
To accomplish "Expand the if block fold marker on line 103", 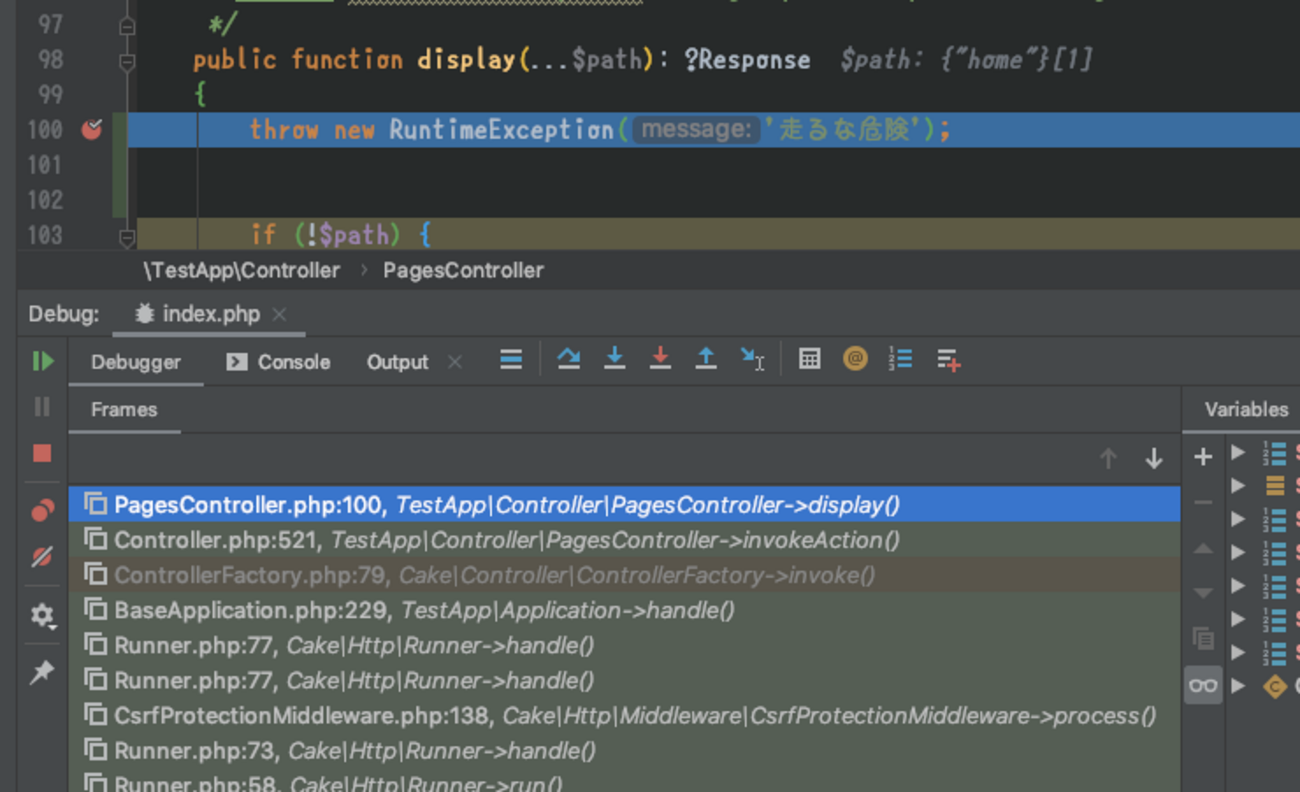I will (127, 237).
